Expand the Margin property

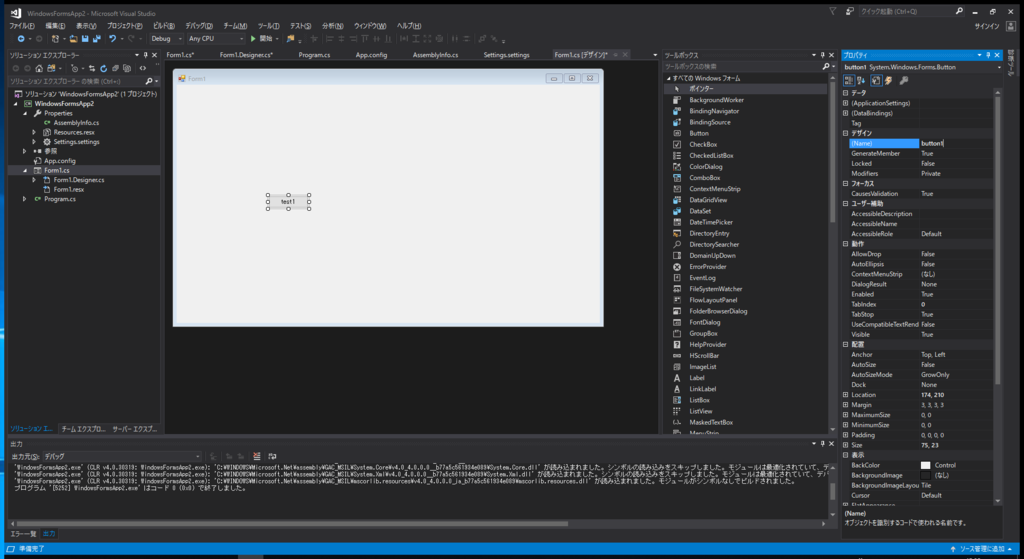[846, 405]
